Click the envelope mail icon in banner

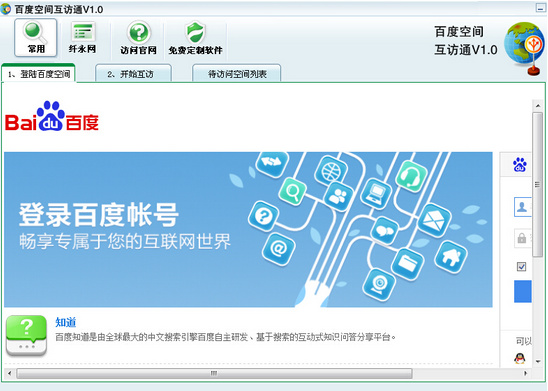click(434, 220)
